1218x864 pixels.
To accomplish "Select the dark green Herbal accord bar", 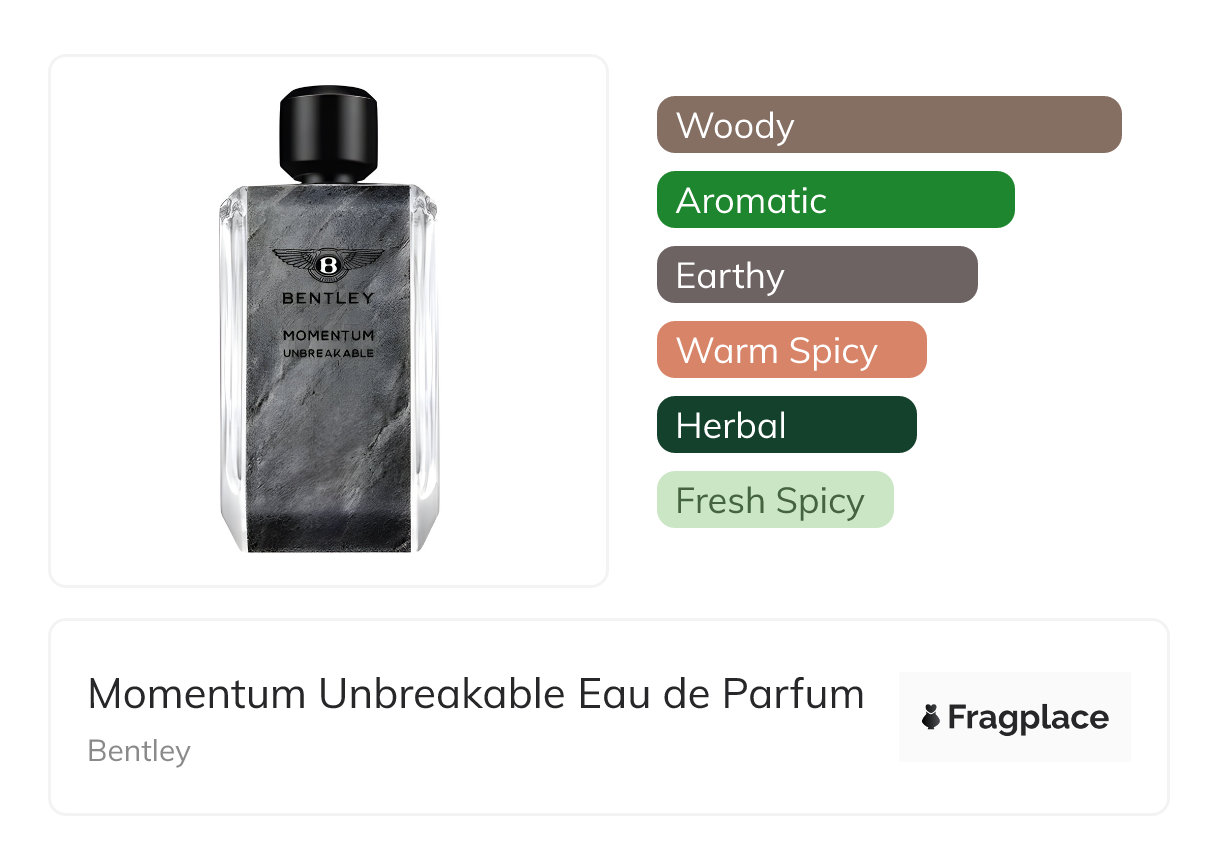I will point(787,425).
